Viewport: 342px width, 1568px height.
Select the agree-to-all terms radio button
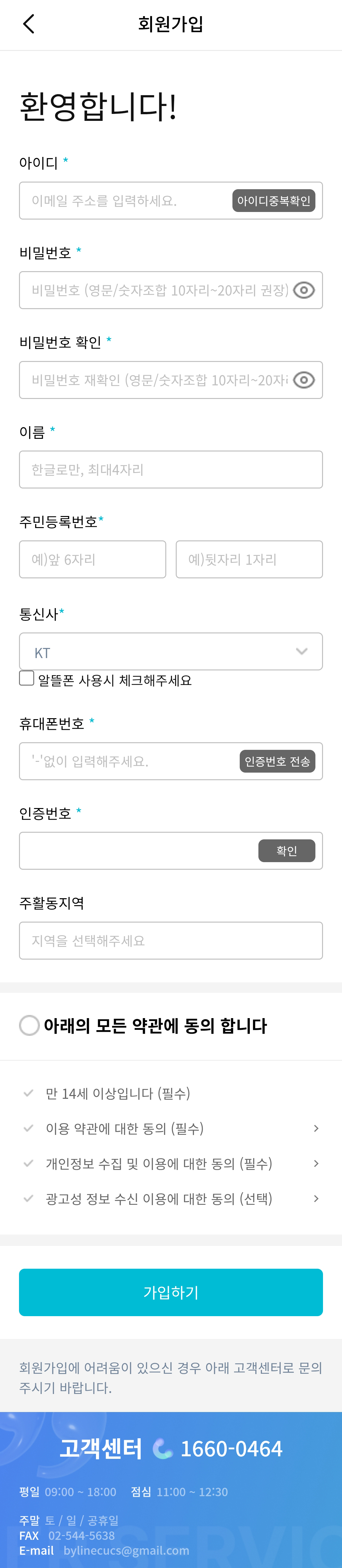tap(29, 1026)
